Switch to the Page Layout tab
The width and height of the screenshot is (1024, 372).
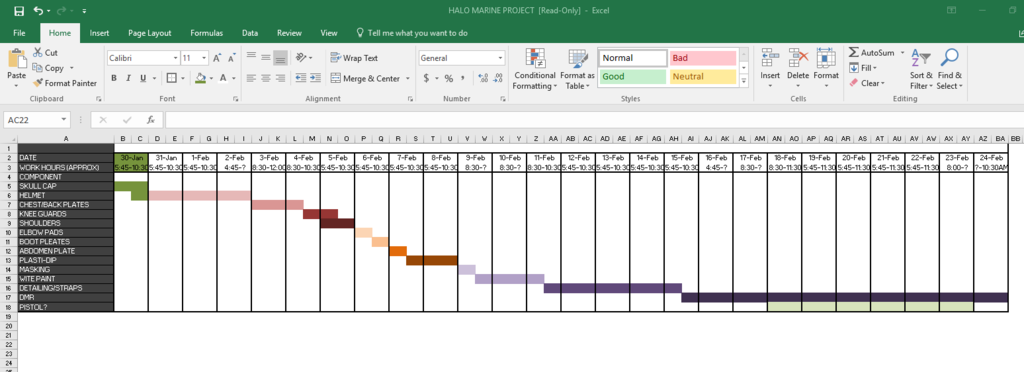point(150,33)
